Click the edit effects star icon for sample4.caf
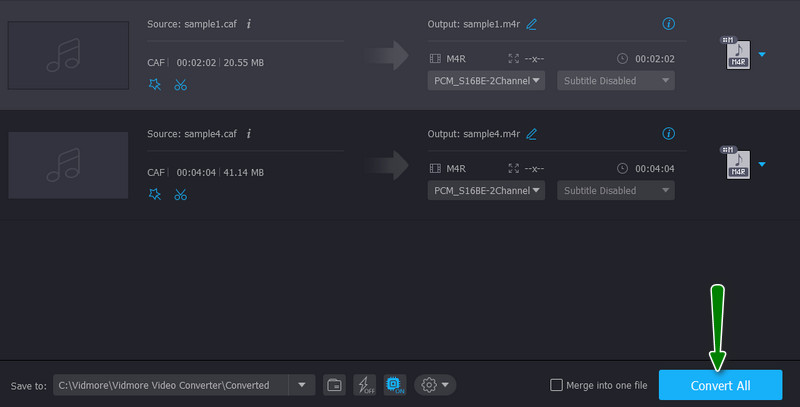800x407 pixels. point(154,194)
